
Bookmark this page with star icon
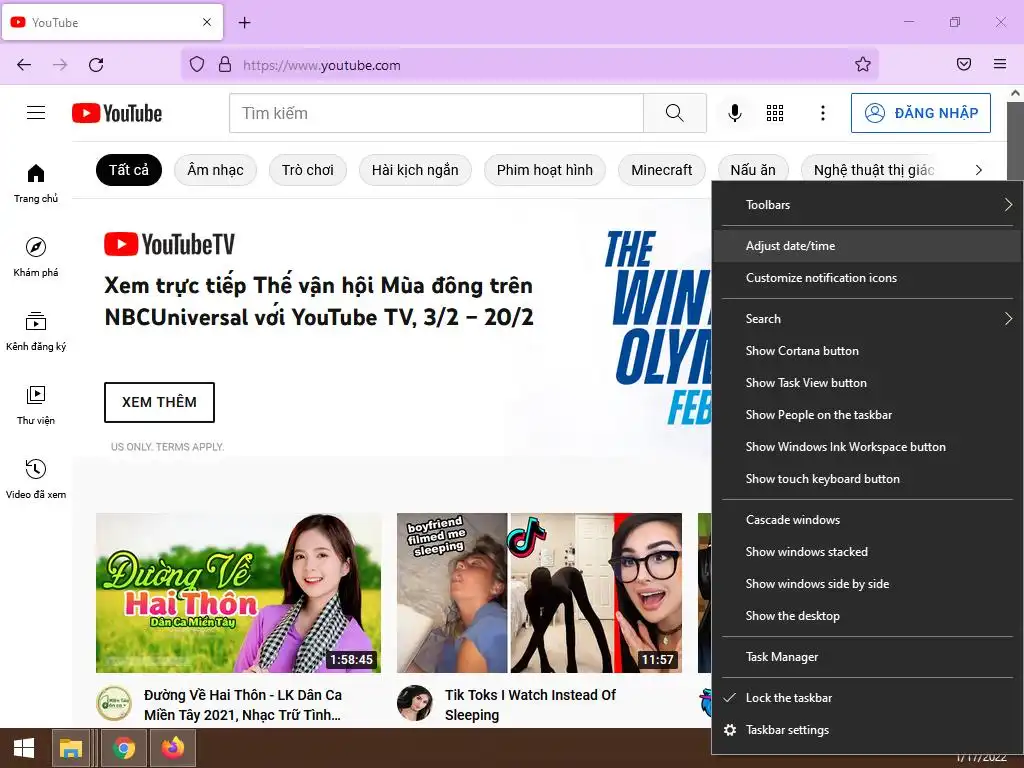tap(863, 64)
